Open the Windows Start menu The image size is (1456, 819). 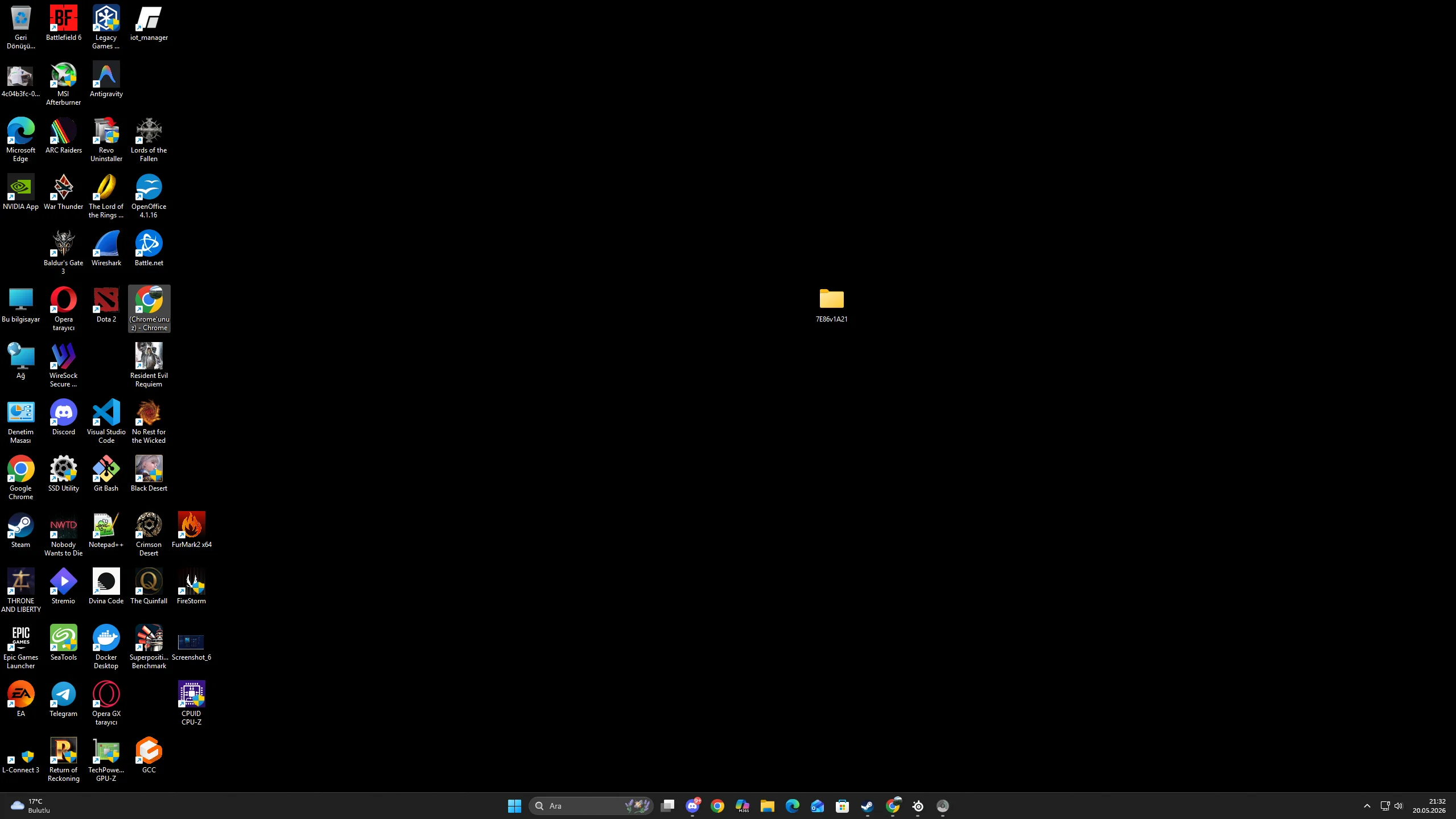(514, 806)
